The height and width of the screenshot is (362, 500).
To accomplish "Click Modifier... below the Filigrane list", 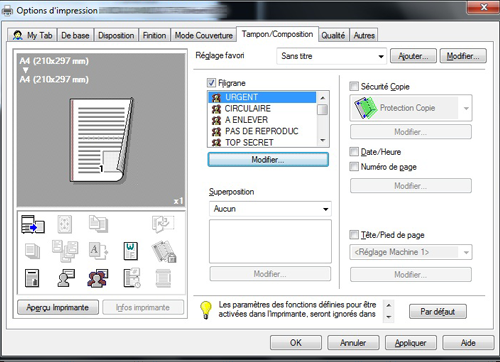I will click(268, 160).
